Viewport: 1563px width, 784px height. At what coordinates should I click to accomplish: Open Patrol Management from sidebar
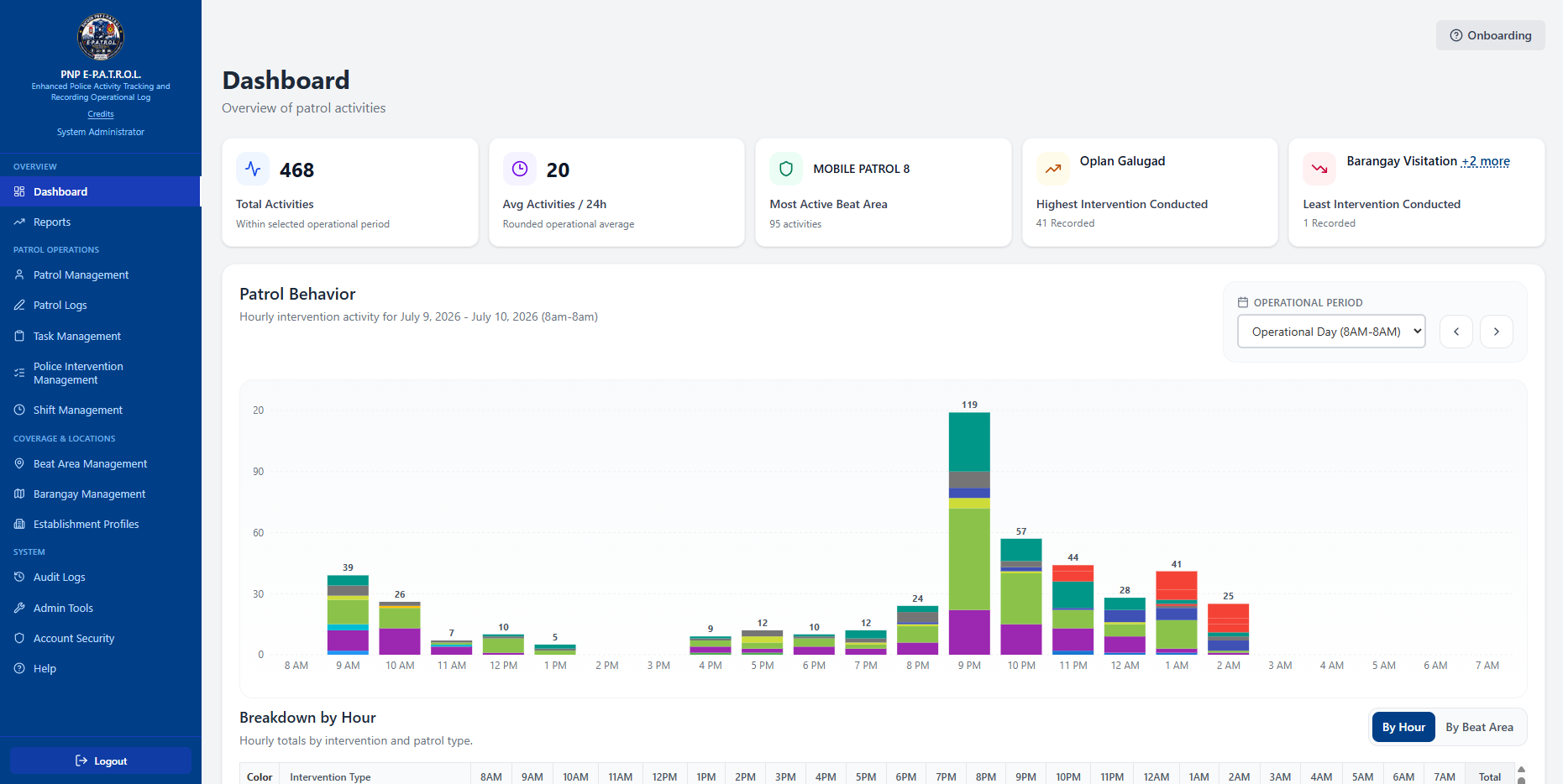tap(101, 274)
